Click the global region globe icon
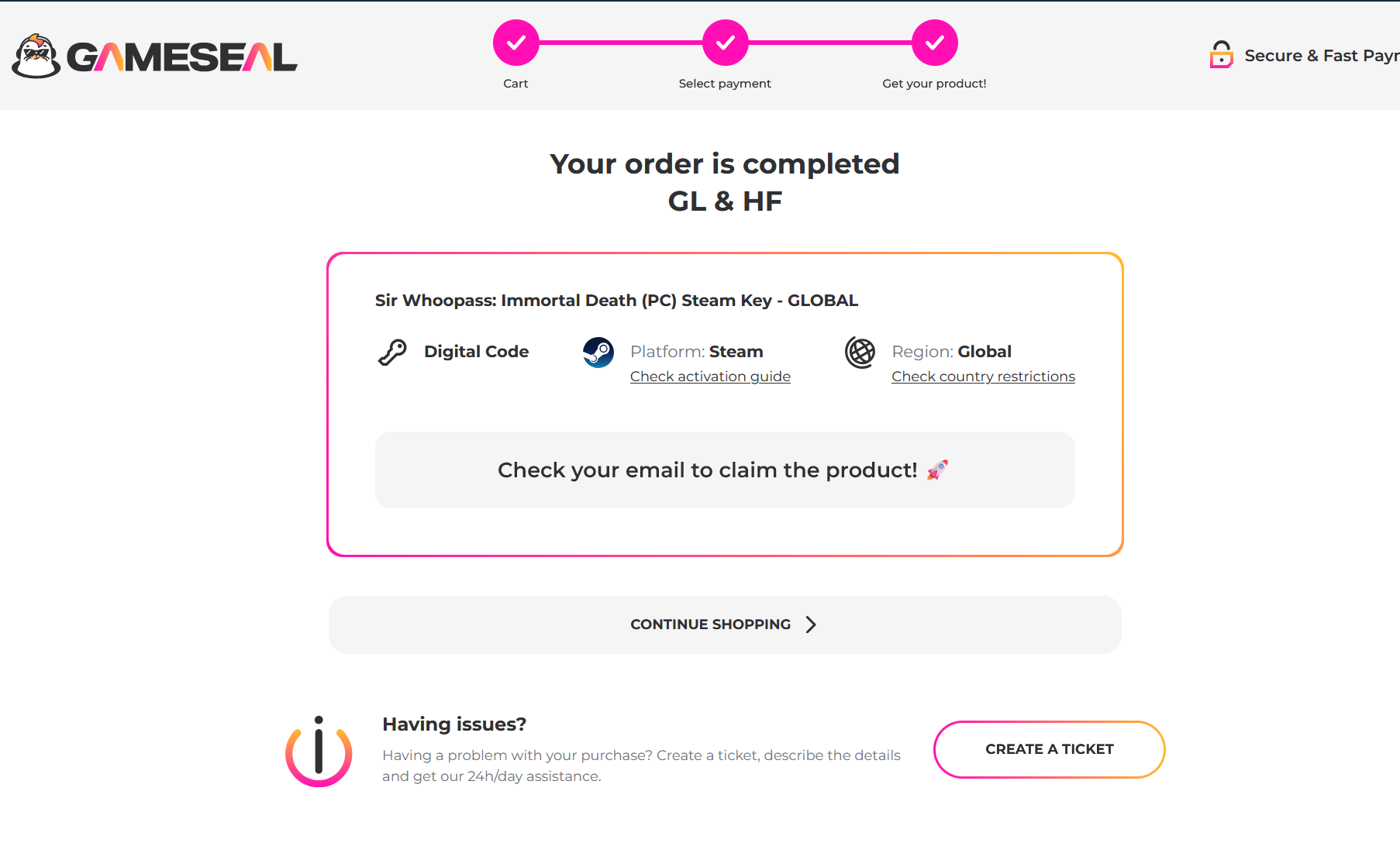Screen dimensions: 1400x843 coord(860,353)
